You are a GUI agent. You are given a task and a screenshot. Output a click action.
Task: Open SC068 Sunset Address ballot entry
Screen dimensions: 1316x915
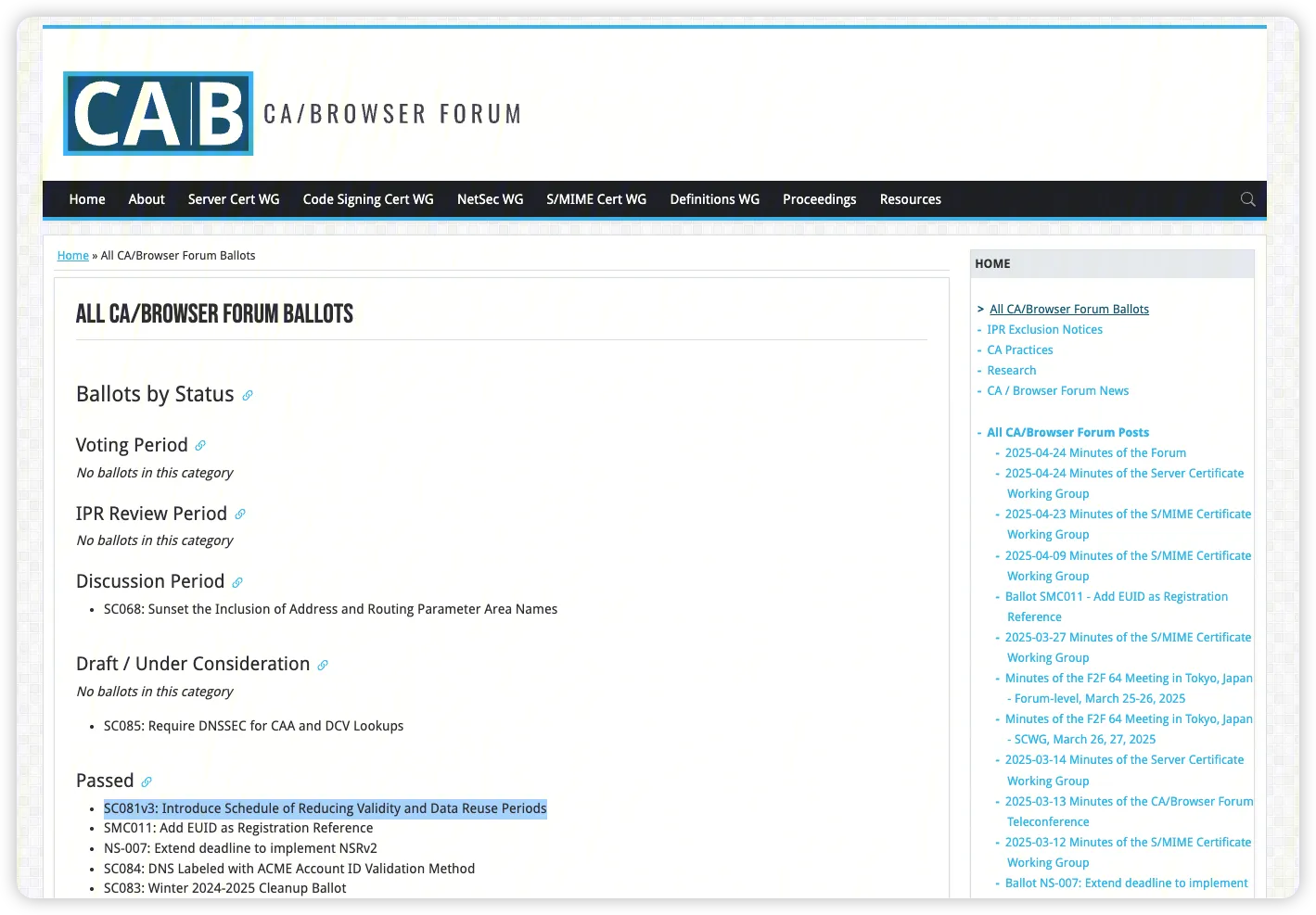point(330,609)
